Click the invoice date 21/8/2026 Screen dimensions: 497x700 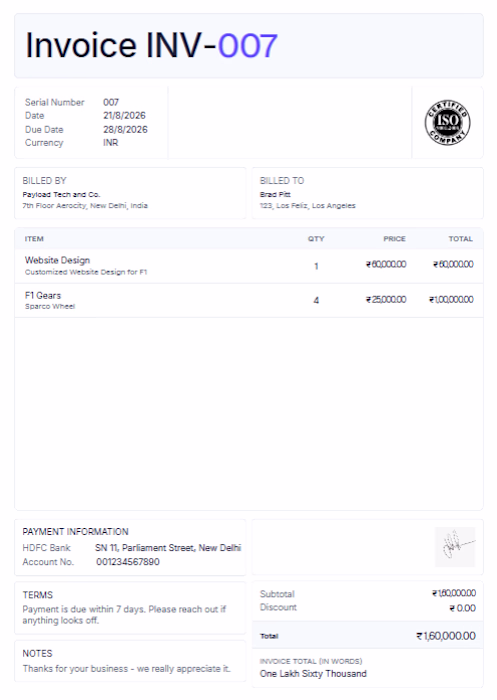pyautogui.click(x=124, y=116)
